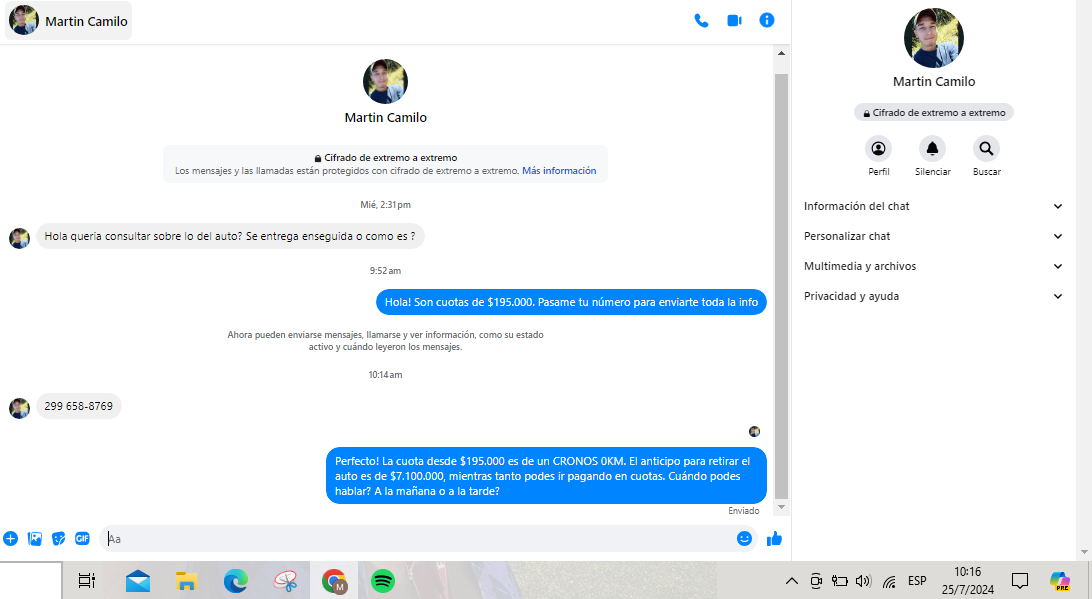Click the Buscar magnifier icon
Image resolution: width=1092 pixels, height=599 pixels.
click(x=986, y=148)
